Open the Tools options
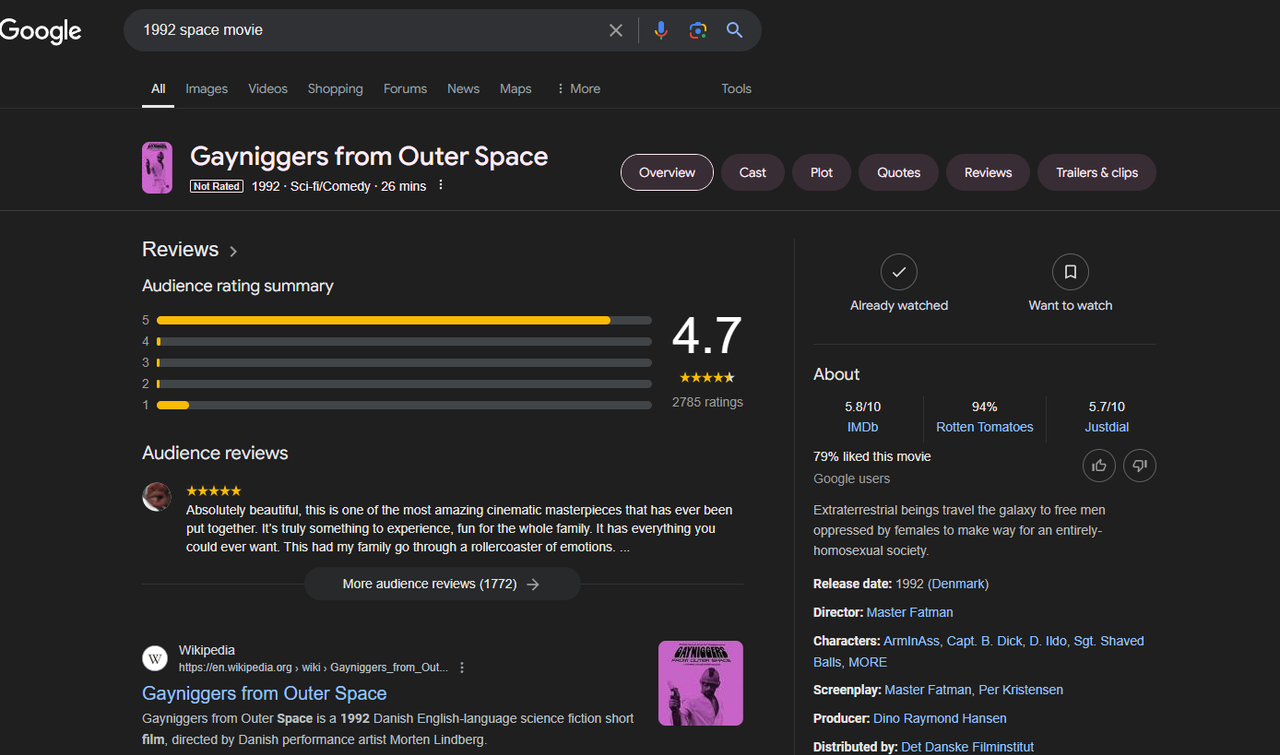Image resolution: width=1280 pixels, height=755 pixels. [x=736, y=89]
